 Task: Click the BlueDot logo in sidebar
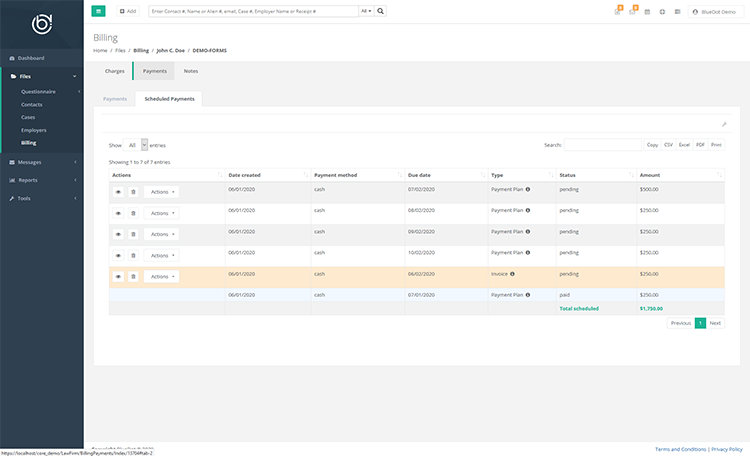(42, 24)
